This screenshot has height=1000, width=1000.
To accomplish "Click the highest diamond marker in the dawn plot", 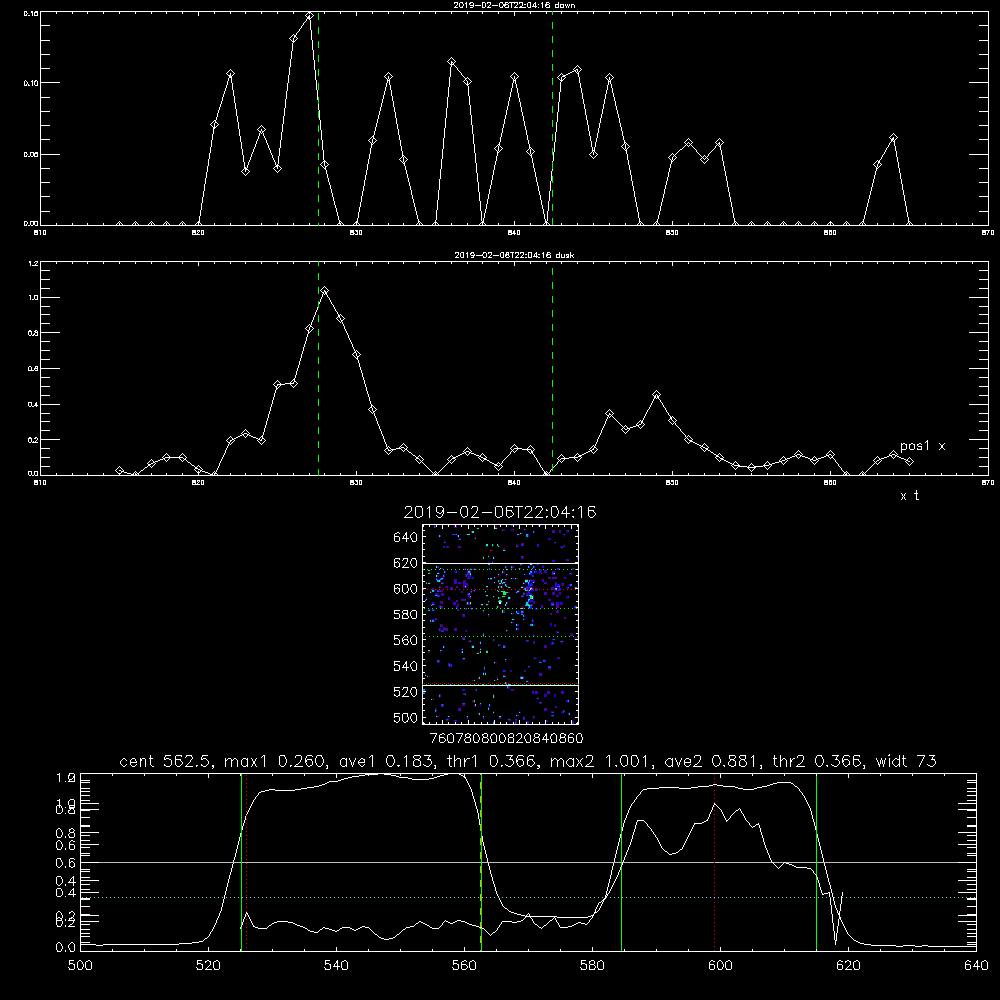I will pos(309,16).
